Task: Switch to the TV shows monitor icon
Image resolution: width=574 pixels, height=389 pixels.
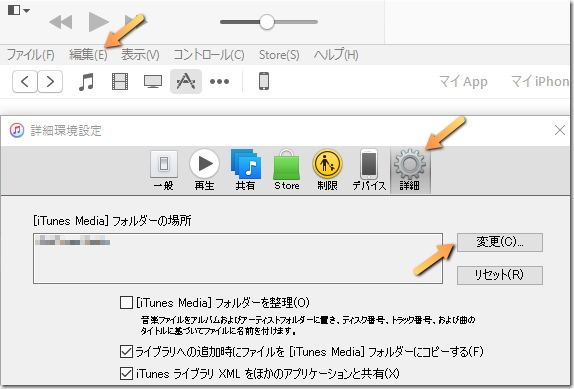Action: (153, 81)
